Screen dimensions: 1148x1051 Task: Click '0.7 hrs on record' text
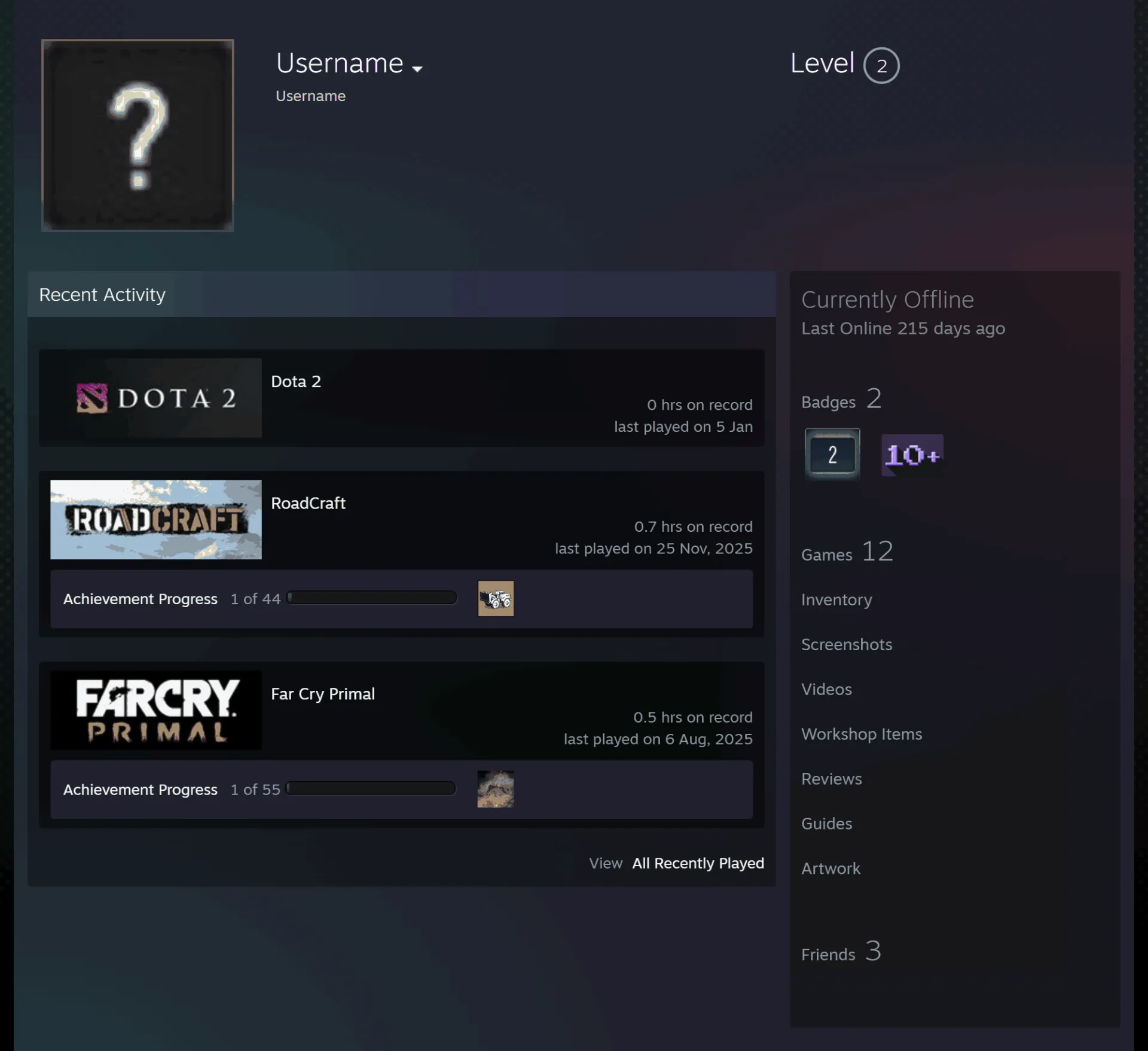pyautogui.click(x=694, y=526)
